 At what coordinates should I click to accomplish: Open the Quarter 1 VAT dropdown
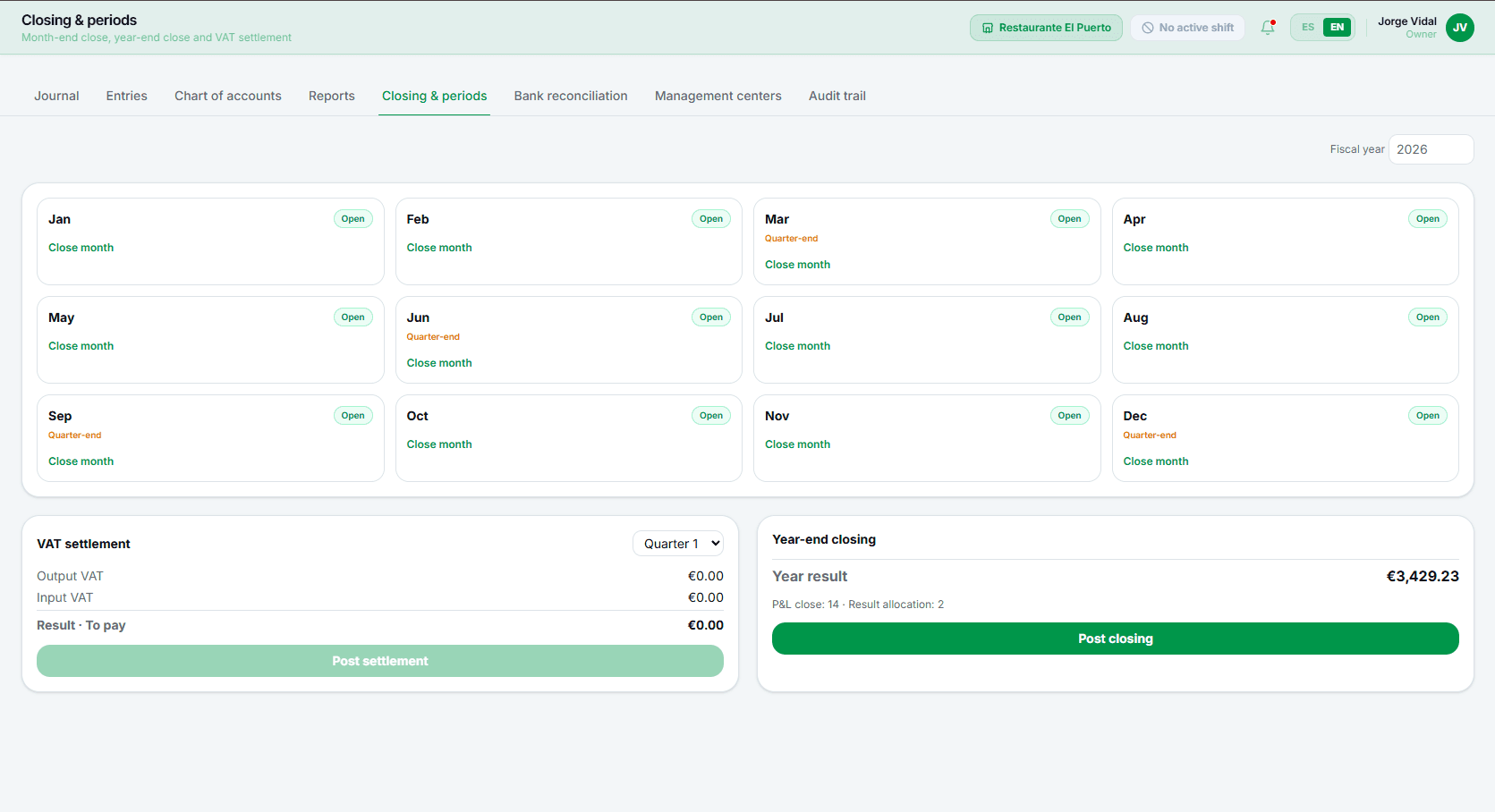pos(678,544)
